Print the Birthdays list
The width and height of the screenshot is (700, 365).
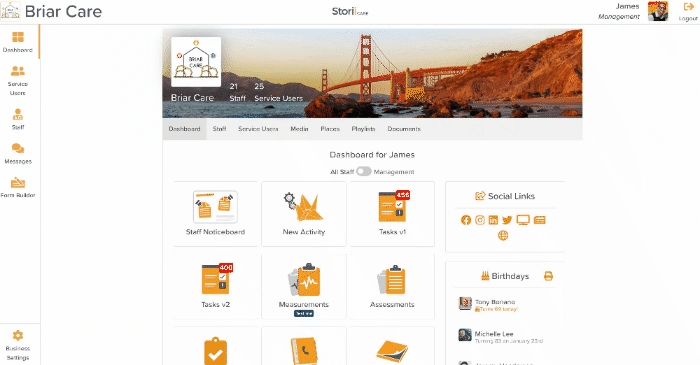[549, 276]
